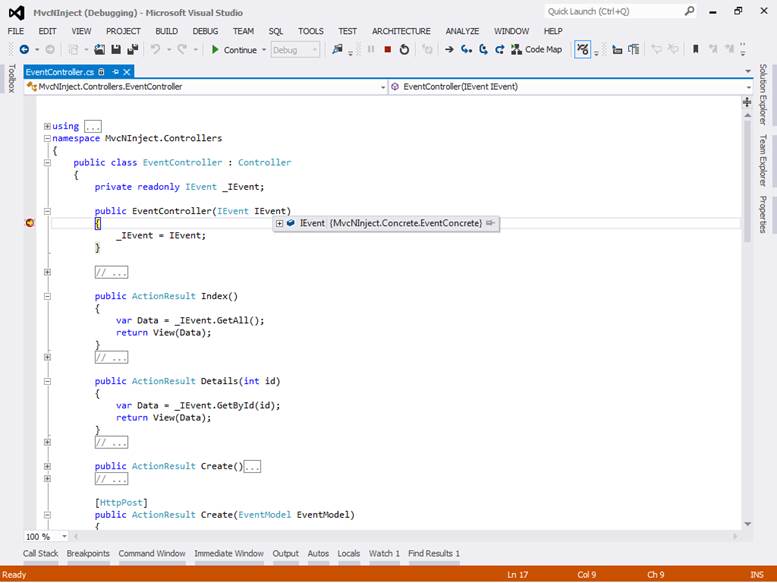The height and width of the screenshot is (583, 777).
Task: Click the decrease indent toolbar icon
Action: [x=617, y=50]
